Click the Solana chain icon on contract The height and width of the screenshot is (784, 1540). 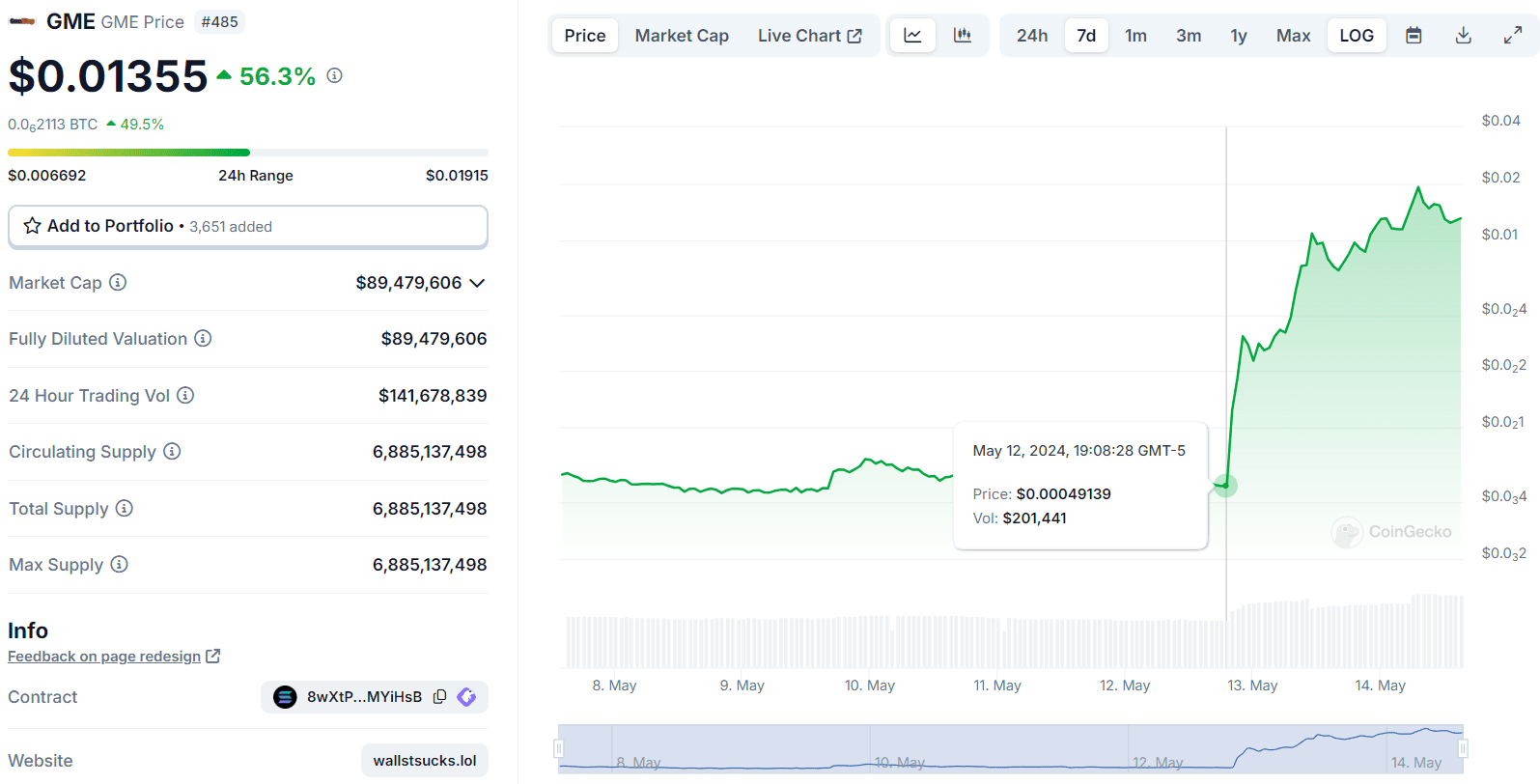(x=285, y=696)
